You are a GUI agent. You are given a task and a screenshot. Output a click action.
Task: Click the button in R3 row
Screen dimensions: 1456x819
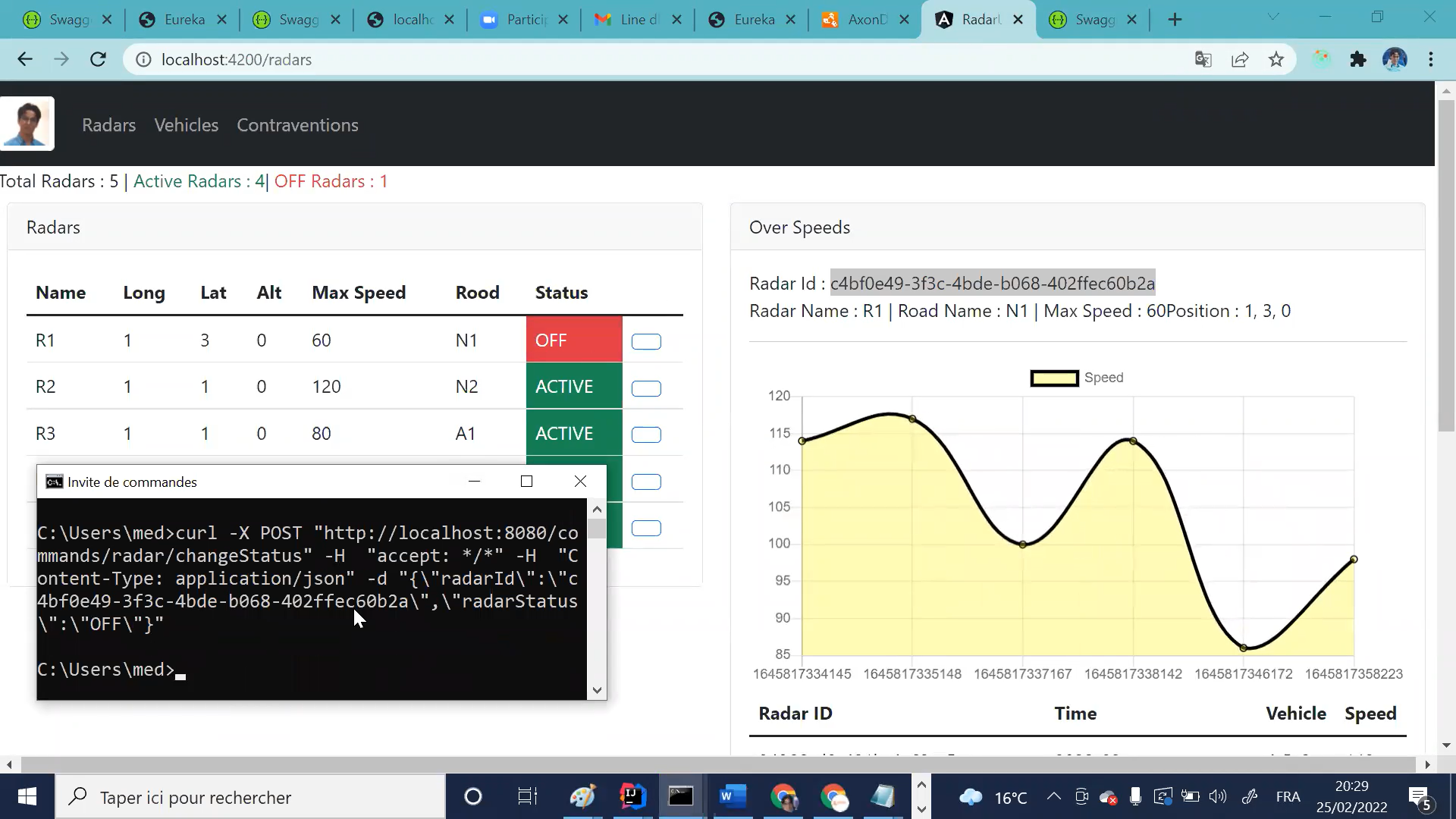pyautogui.click(x=646, y=435)
